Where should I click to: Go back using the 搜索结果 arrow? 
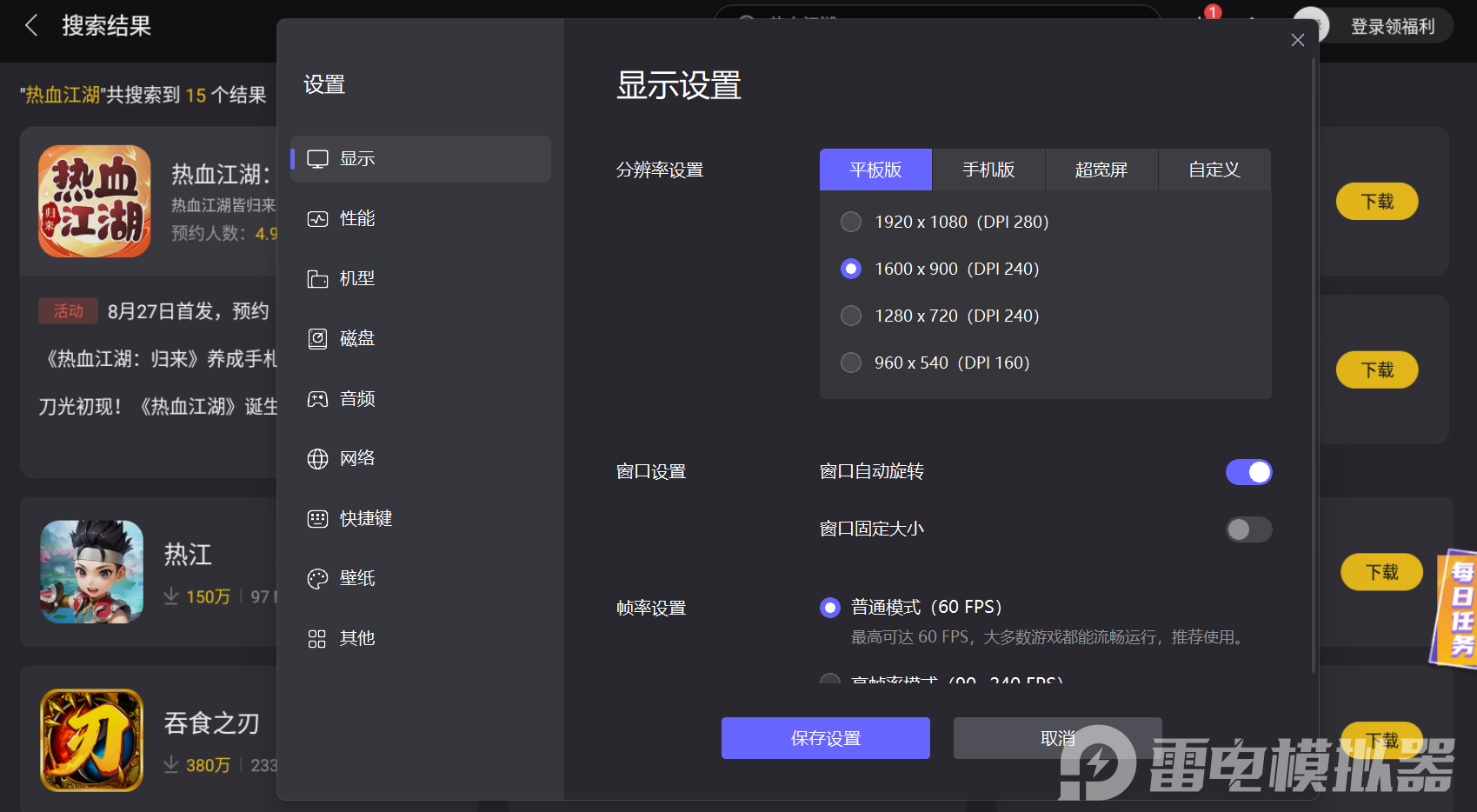click(32, 25)
